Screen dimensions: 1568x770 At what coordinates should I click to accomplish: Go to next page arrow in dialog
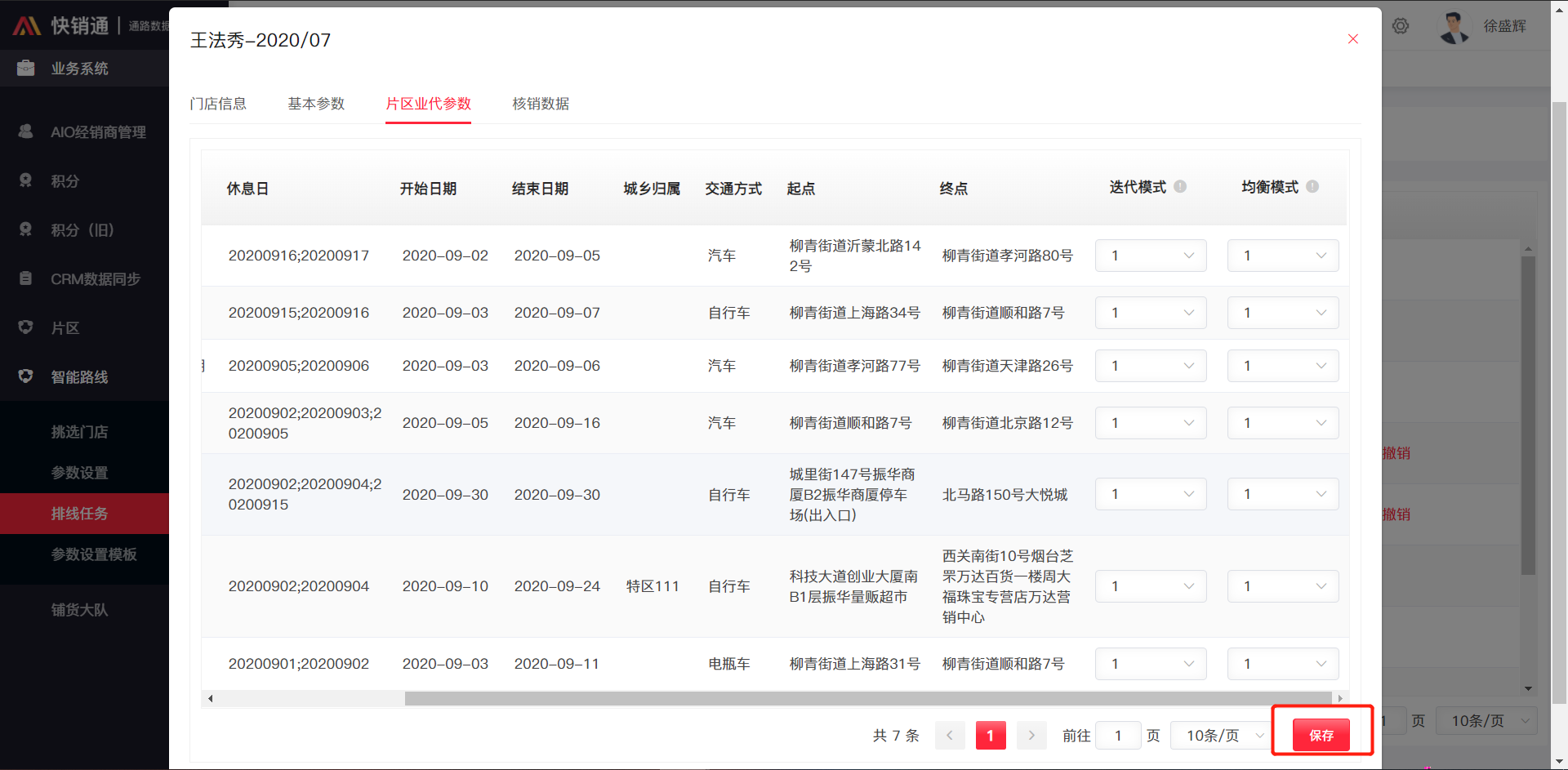1031,736
